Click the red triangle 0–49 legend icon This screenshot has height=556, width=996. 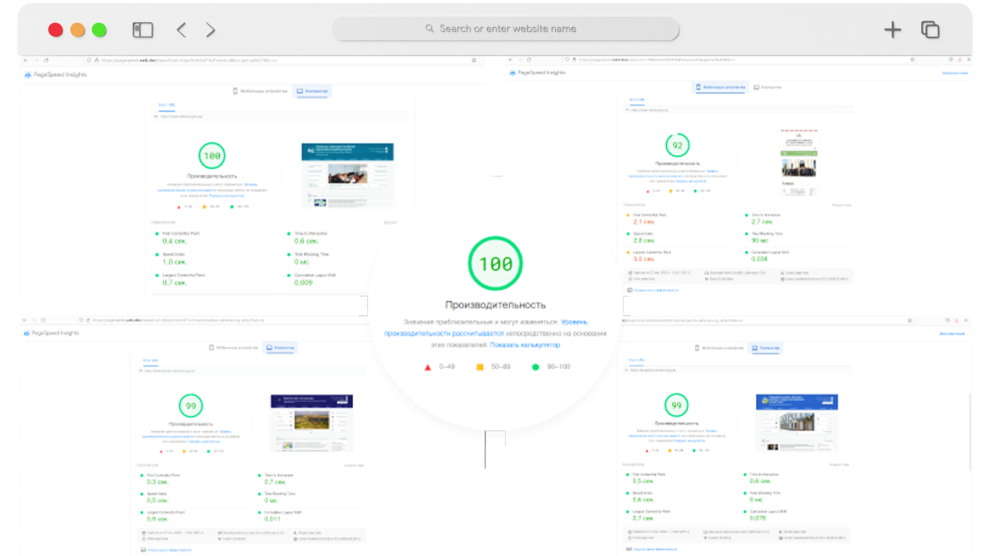click(x=428, y=367)
